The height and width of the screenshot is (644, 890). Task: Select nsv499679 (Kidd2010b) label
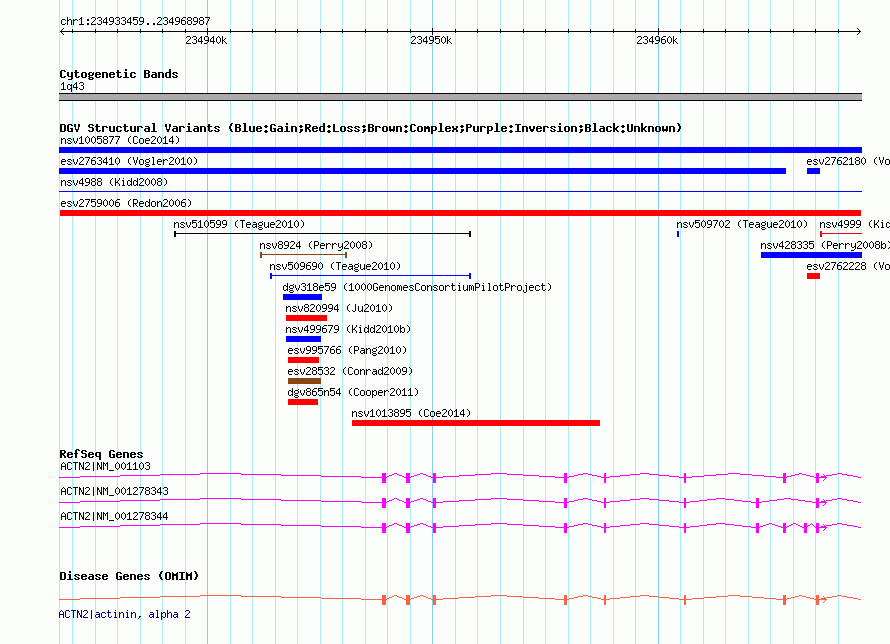pos(348,329)
